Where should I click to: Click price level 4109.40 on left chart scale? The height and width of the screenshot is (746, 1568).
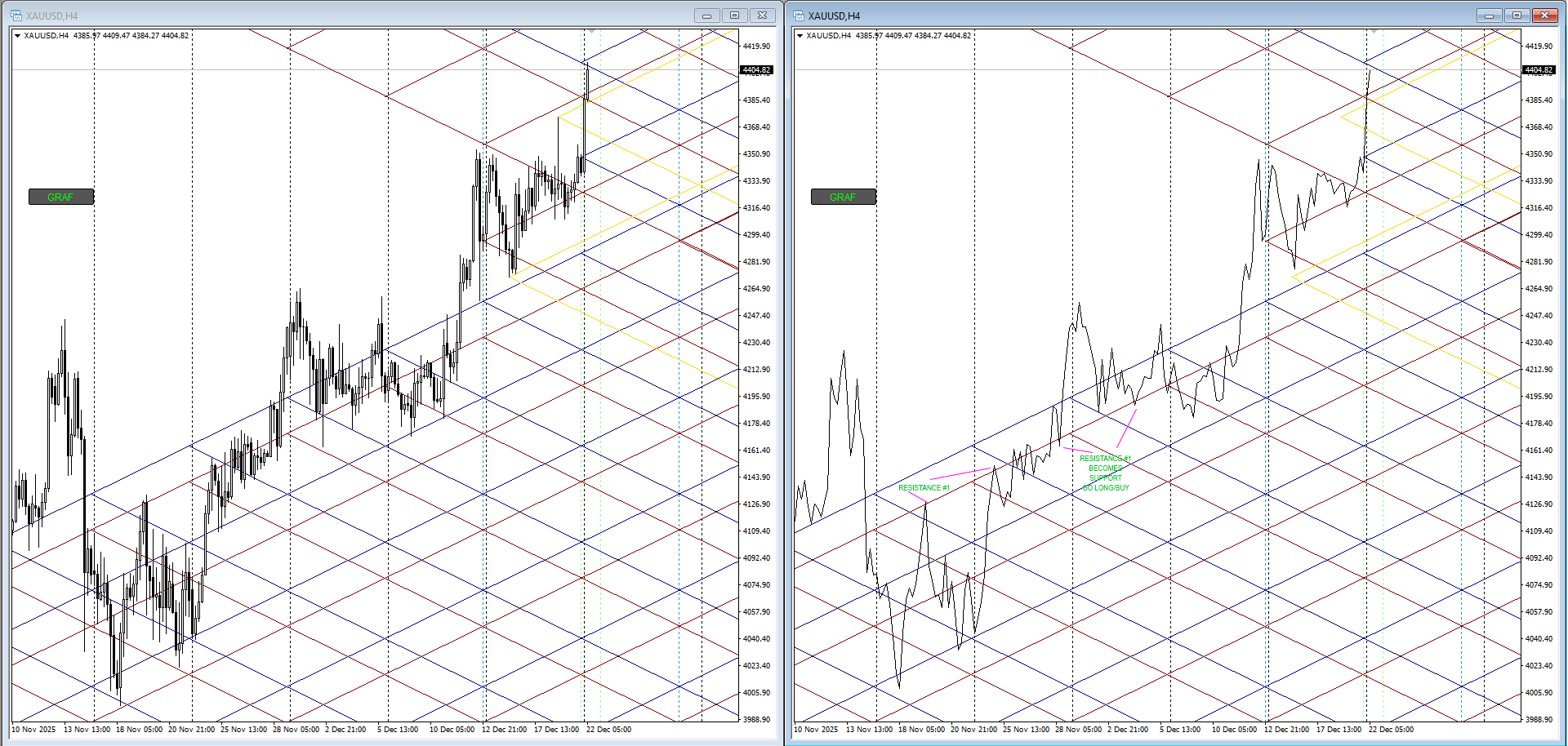click(x=756, y=531)
